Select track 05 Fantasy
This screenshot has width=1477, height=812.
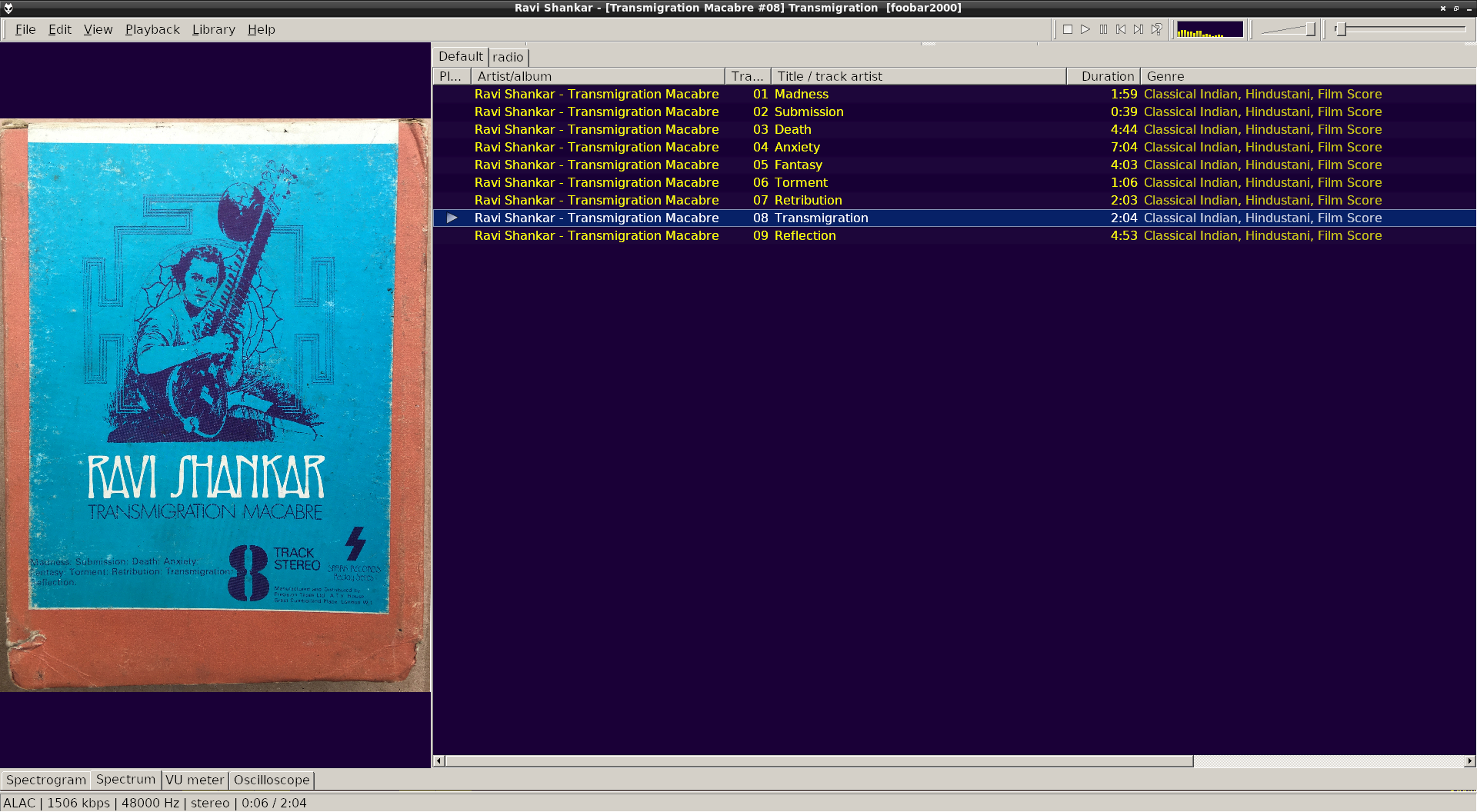point(954,165)
